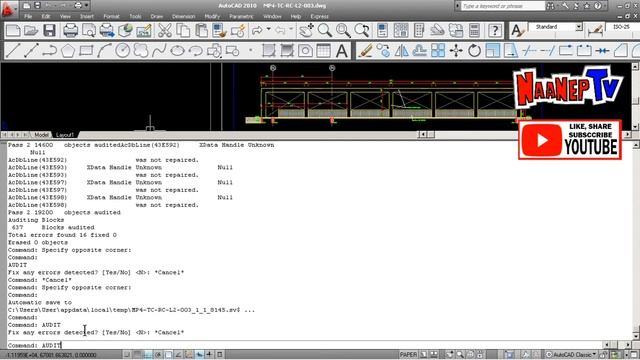
Task: Select the Ellipse tool
Action: 177,51
